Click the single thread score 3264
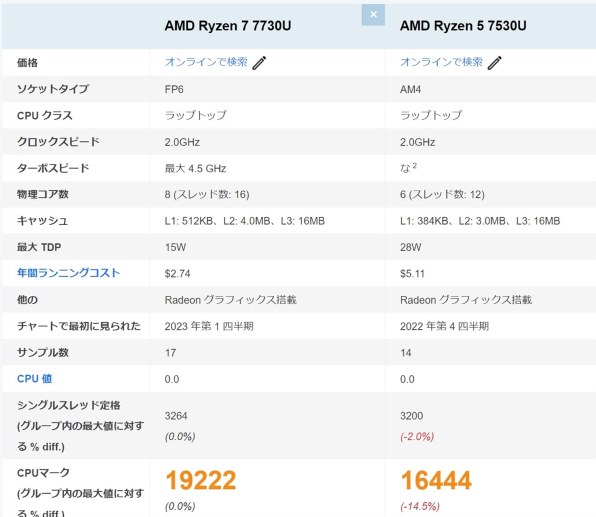 176,416
